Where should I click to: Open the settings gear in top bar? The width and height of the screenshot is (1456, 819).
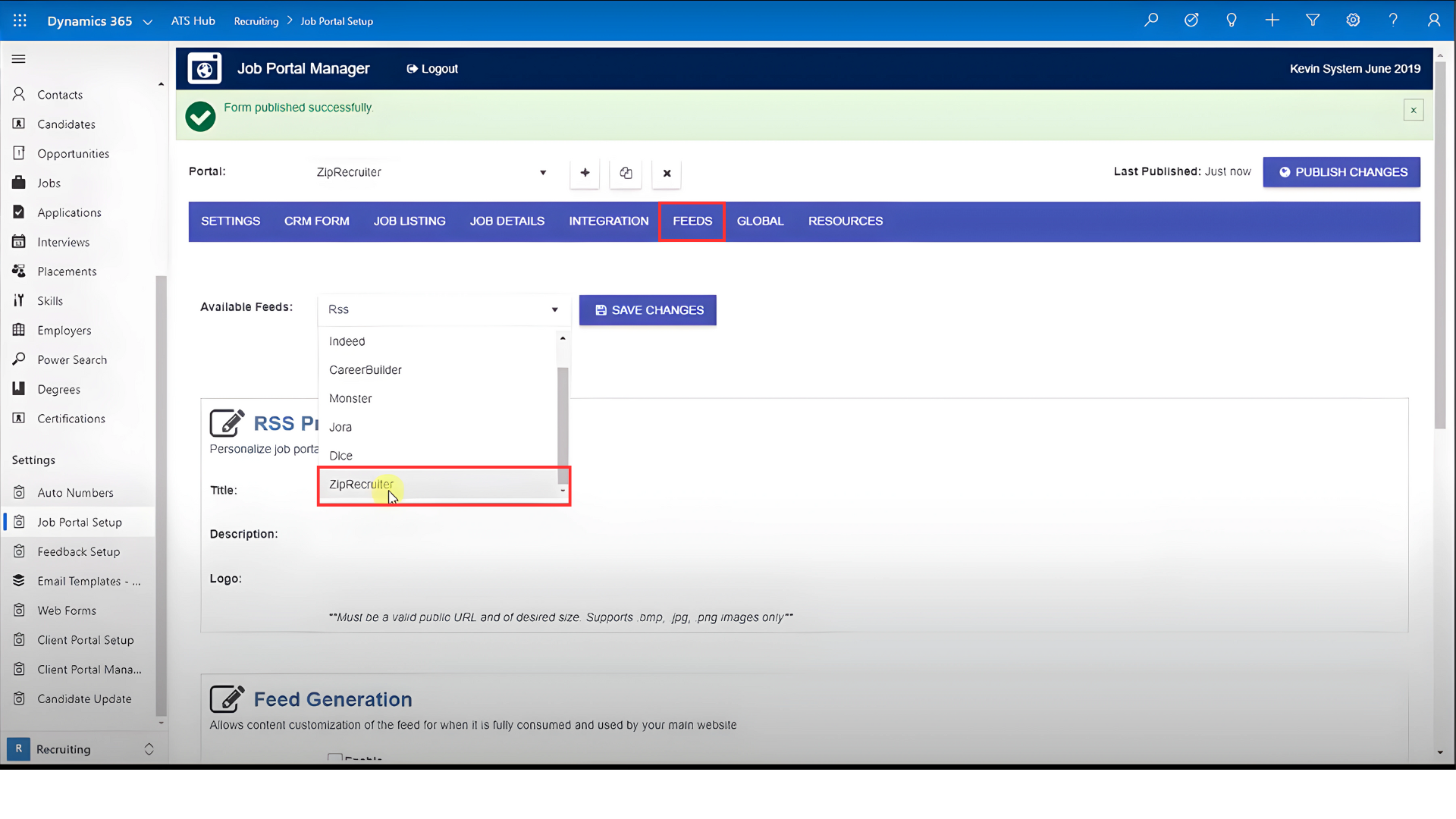click(x=1353, y=20)
